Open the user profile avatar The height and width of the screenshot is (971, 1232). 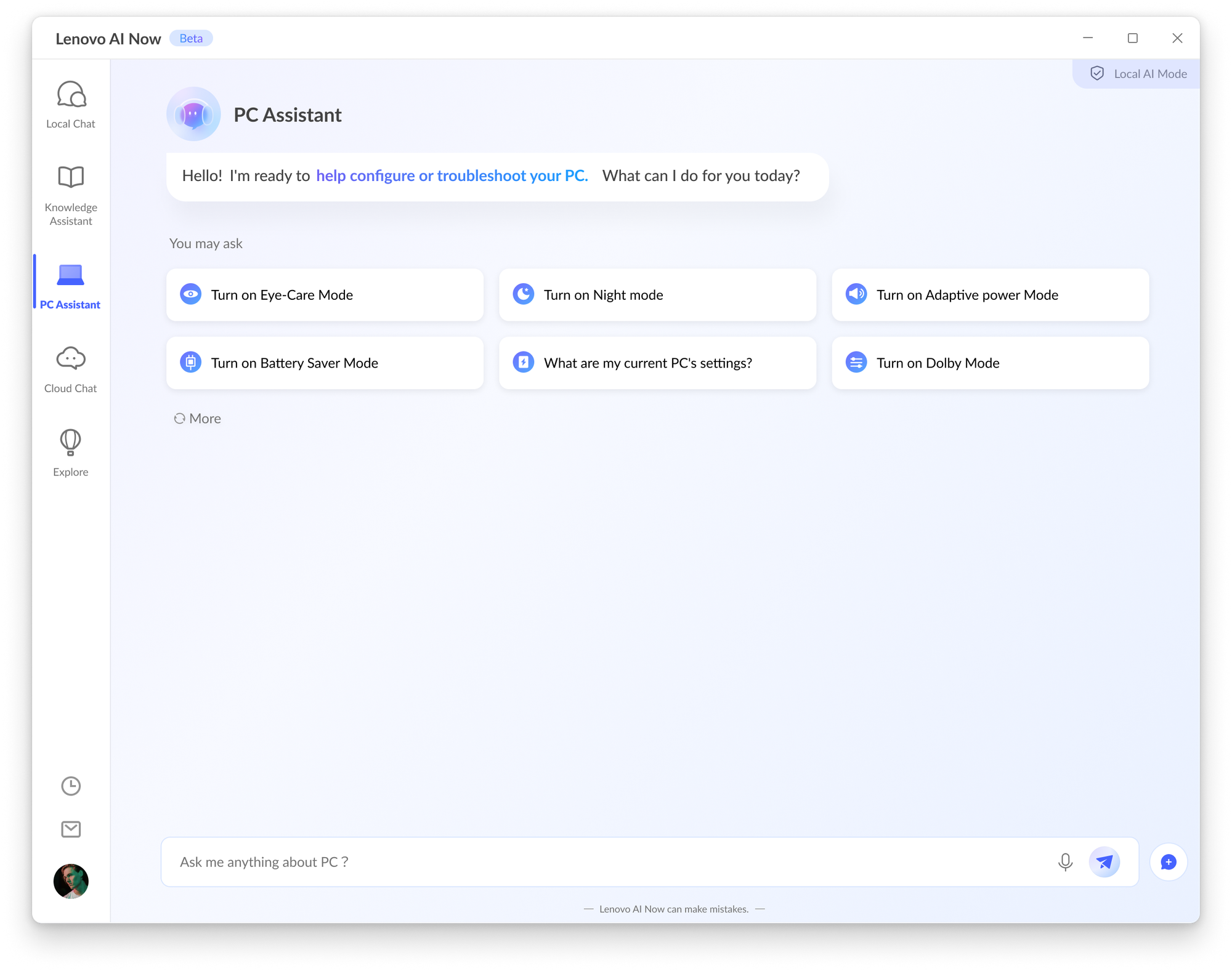71,881
